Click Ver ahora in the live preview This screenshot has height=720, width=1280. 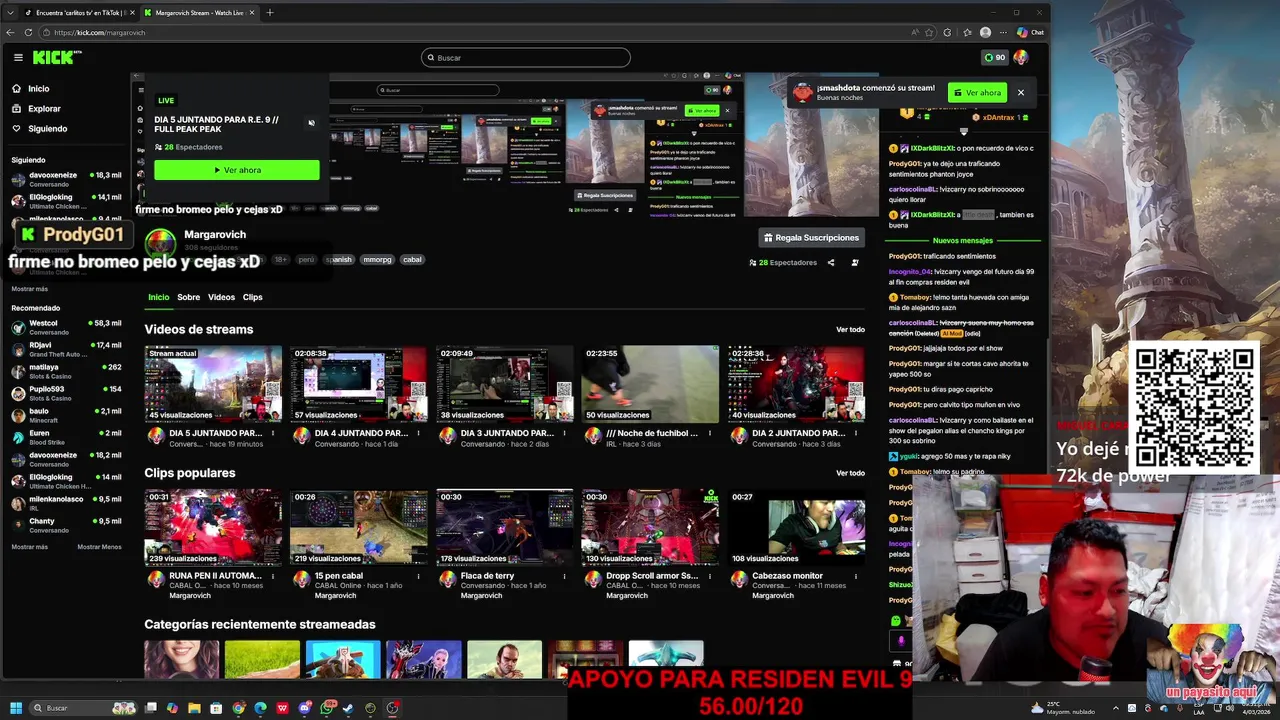237,170
